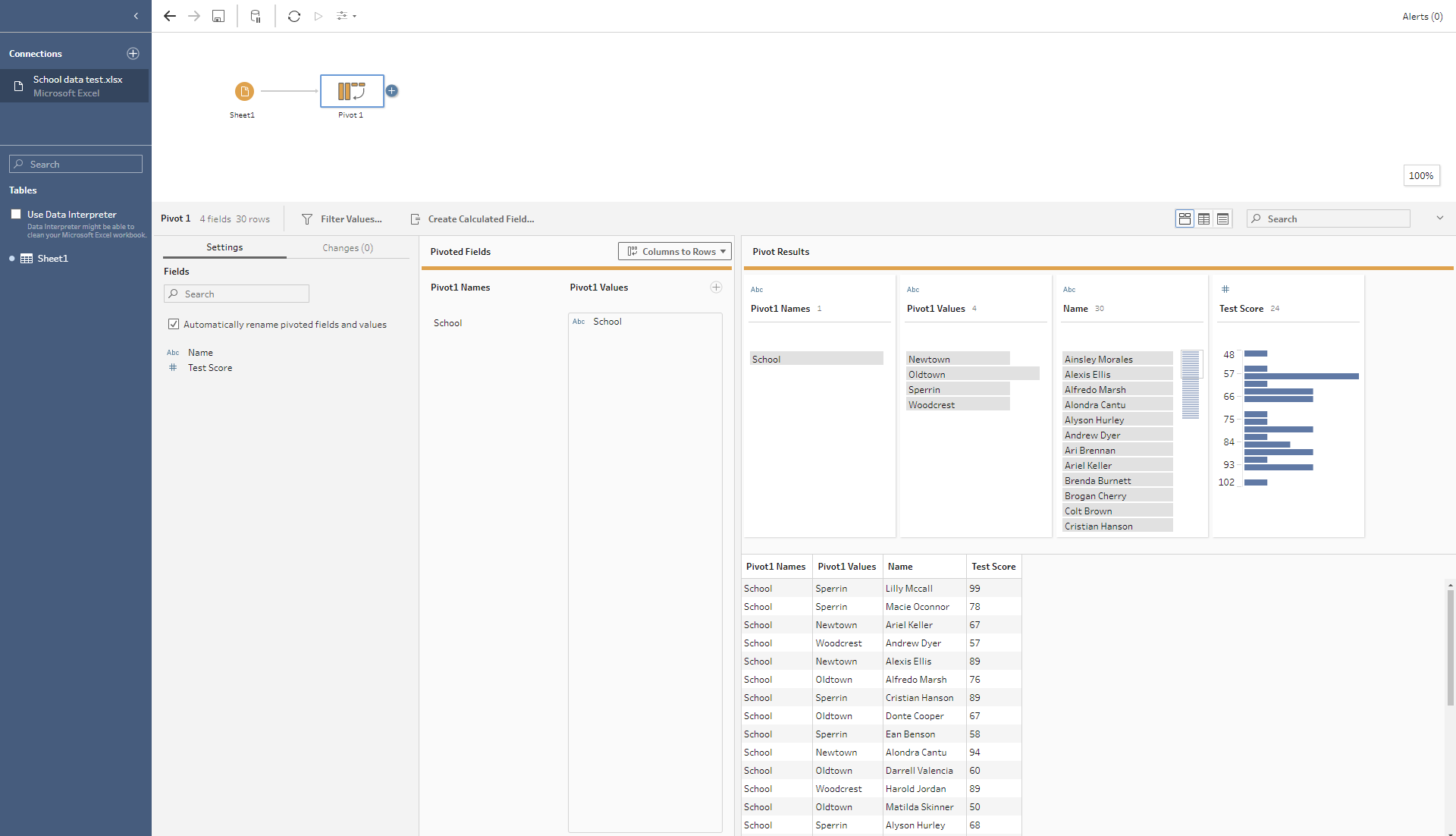Select Brogan Cherry in Name card
This screenshot has width=1456, height=836.
(1118, 495)
